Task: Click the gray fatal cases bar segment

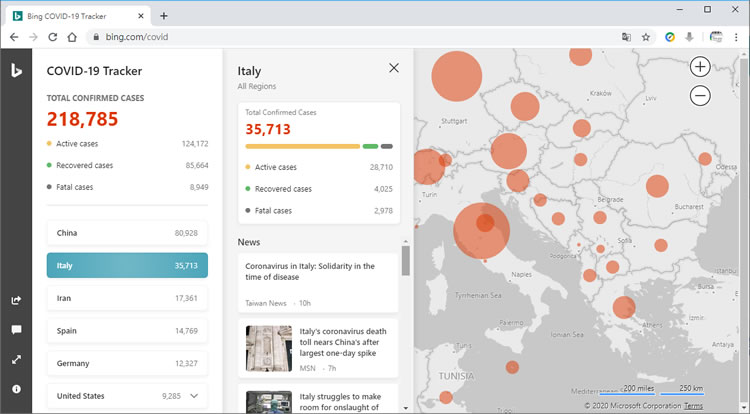Action: pos(387,146)
